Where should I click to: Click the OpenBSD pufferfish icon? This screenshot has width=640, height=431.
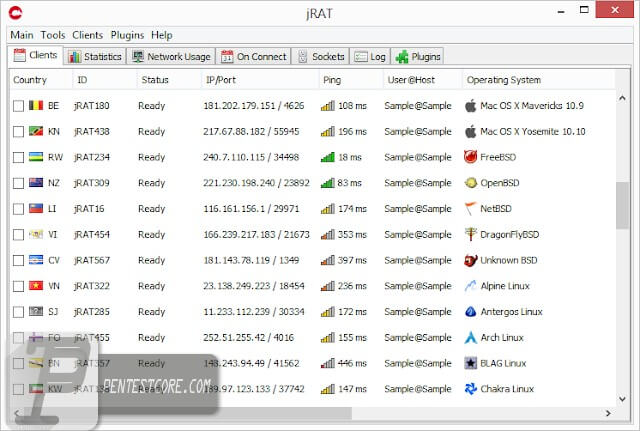coord(471,183)
